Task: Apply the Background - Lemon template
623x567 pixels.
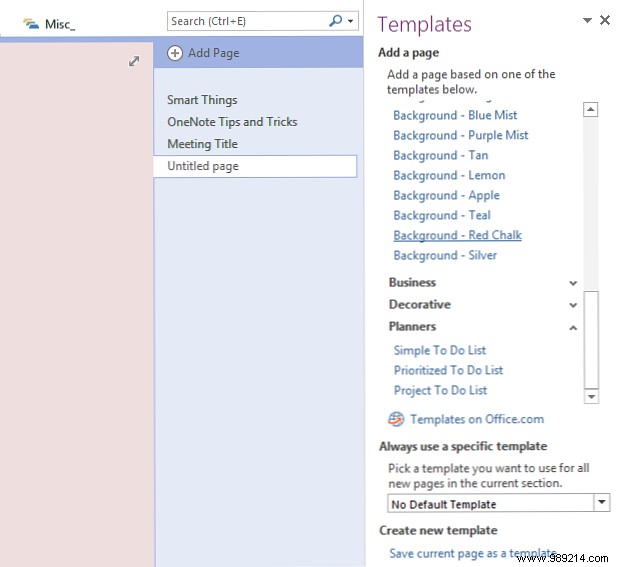Action: (x=449, y=175)
